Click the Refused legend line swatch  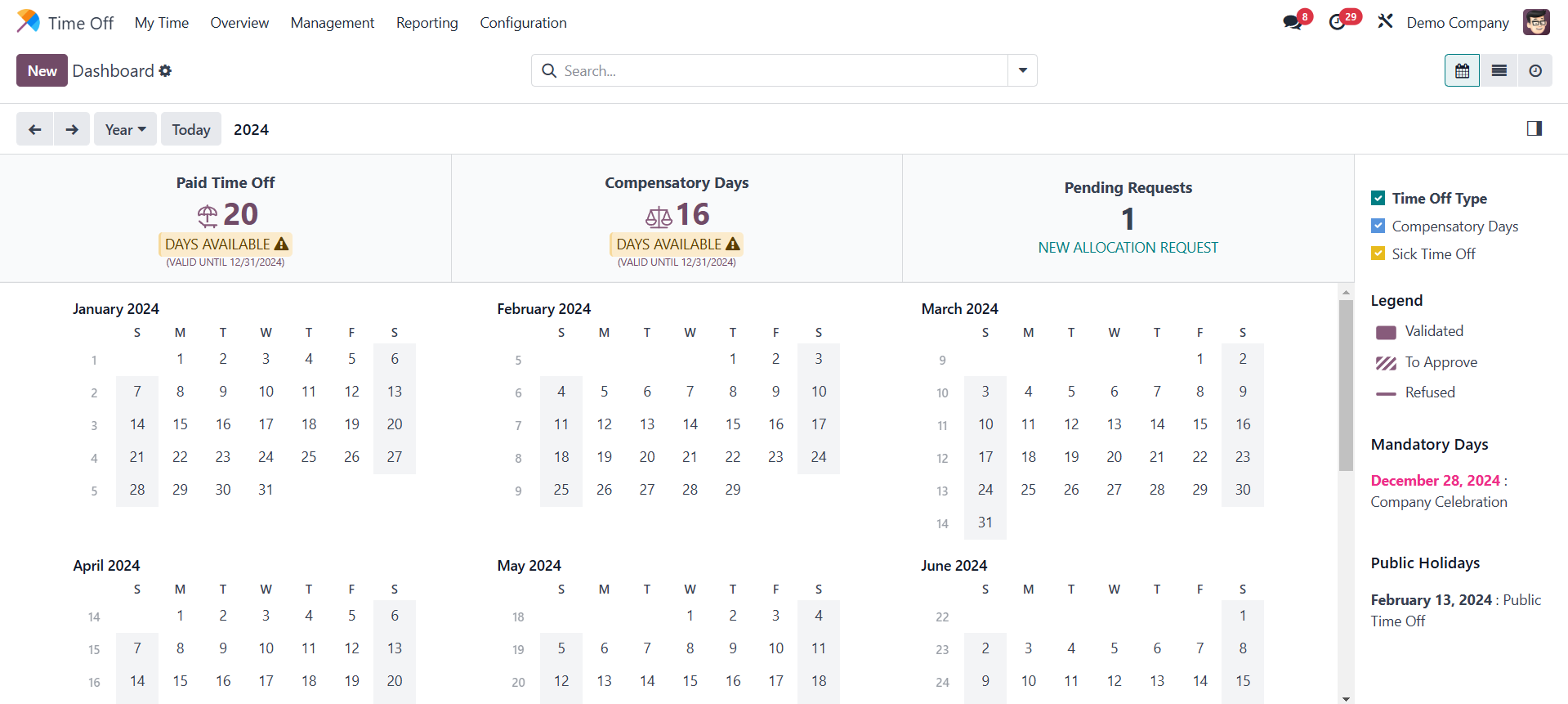[1386, 393]
